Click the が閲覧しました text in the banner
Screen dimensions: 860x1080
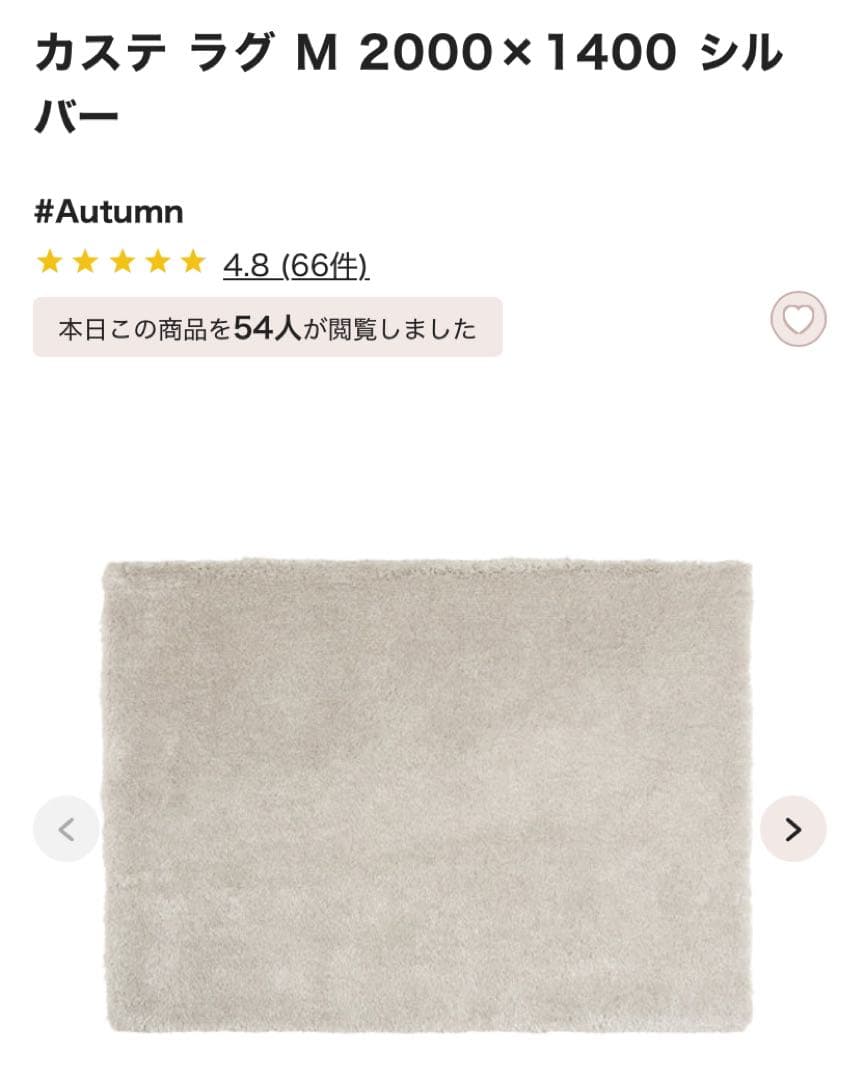(x=390, y=330)
